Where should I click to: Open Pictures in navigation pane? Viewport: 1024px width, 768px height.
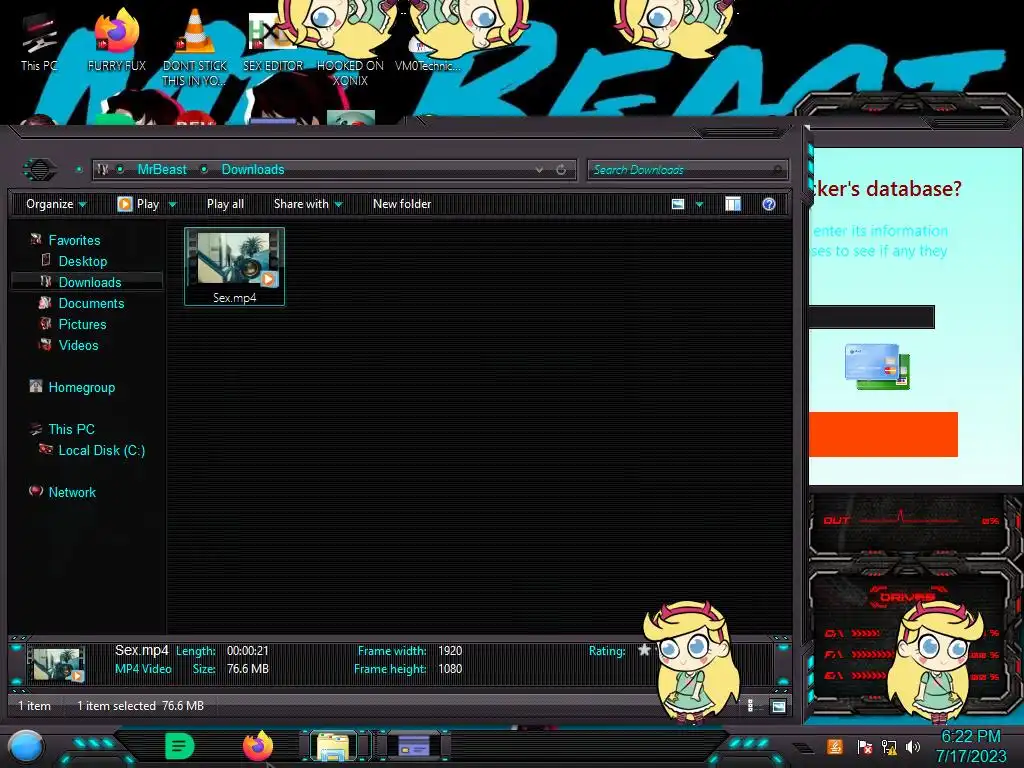tap(82, 324)
